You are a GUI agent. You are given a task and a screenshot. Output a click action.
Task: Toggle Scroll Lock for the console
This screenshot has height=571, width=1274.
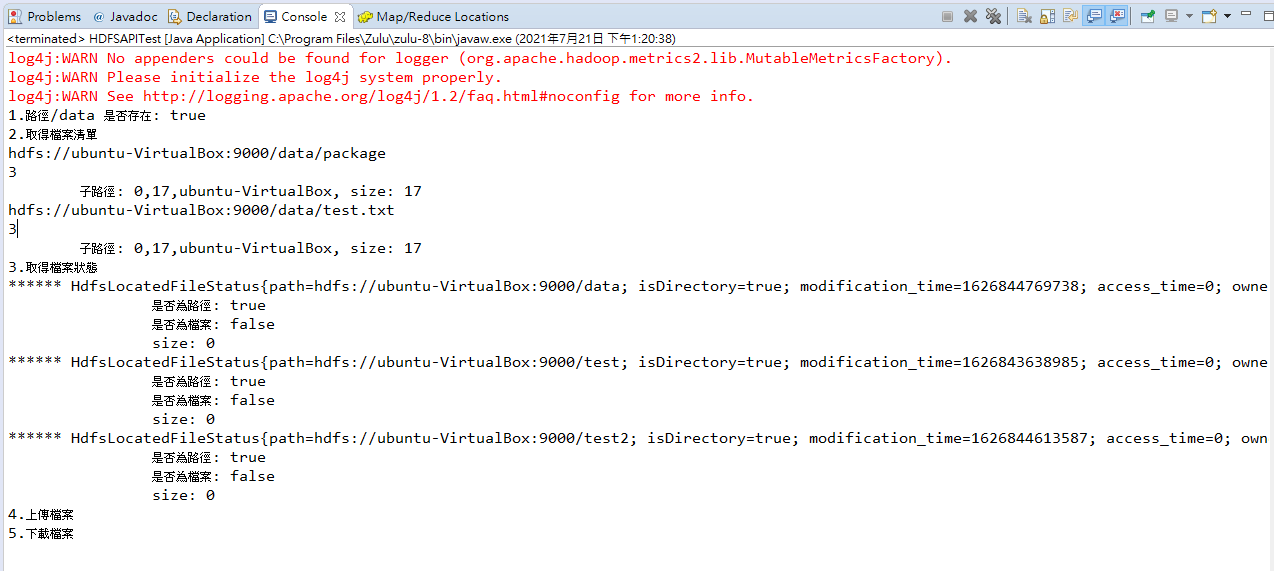(x=1047, y=16)
